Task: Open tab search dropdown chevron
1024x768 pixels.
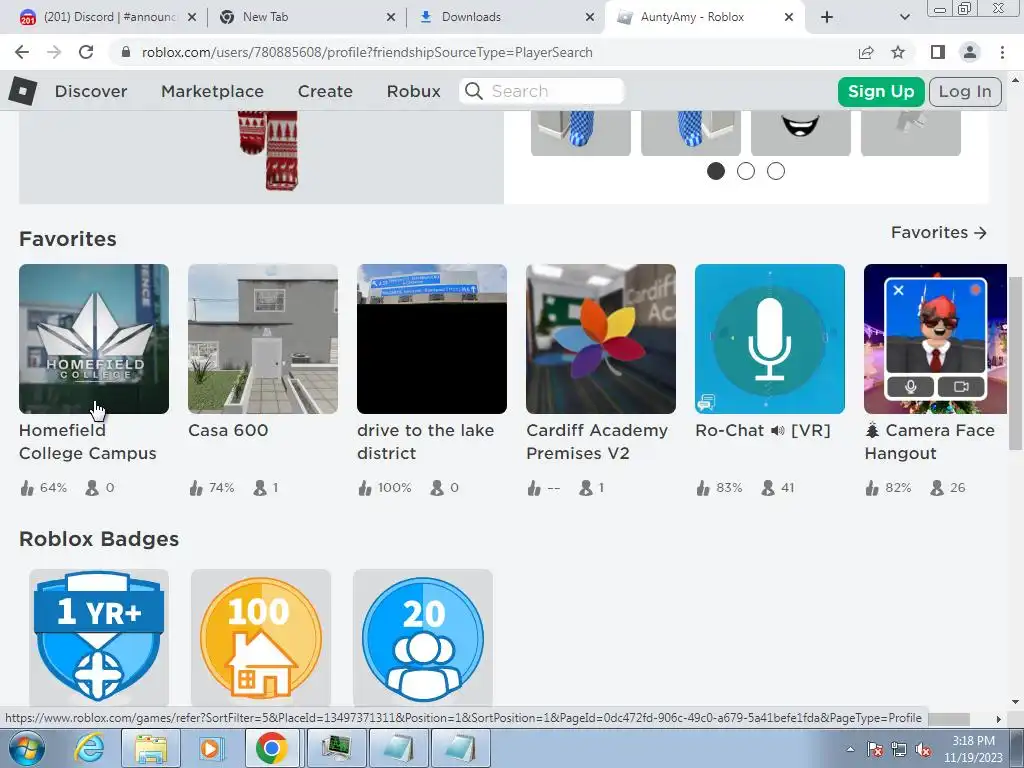Action: point(904,17)
